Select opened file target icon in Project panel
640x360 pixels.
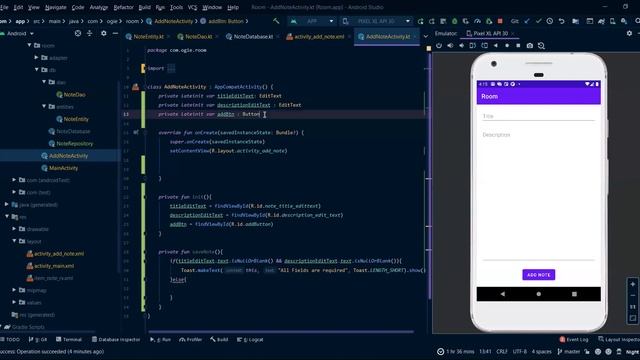click(78, 33)
